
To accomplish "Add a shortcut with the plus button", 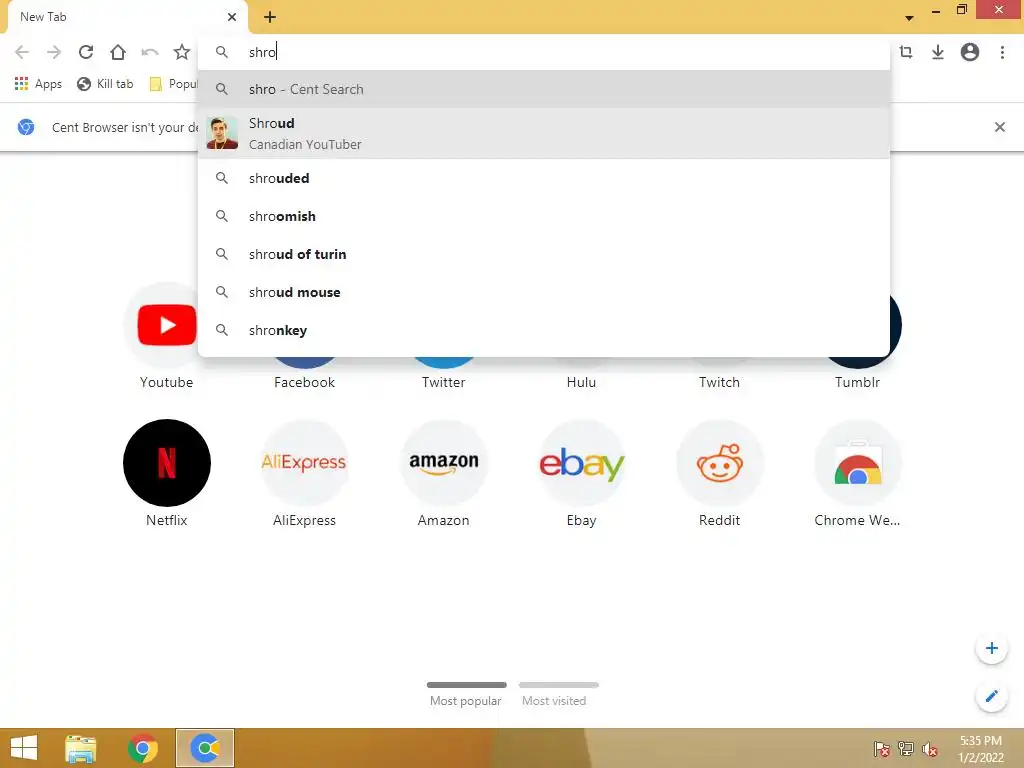I will tap(991, 648).
